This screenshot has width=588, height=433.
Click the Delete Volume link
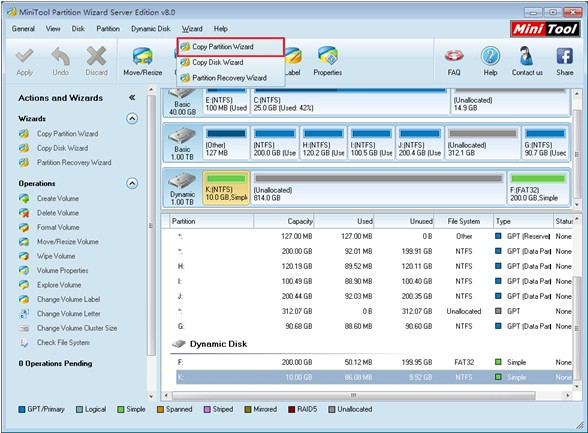click(x=58, y=213)
